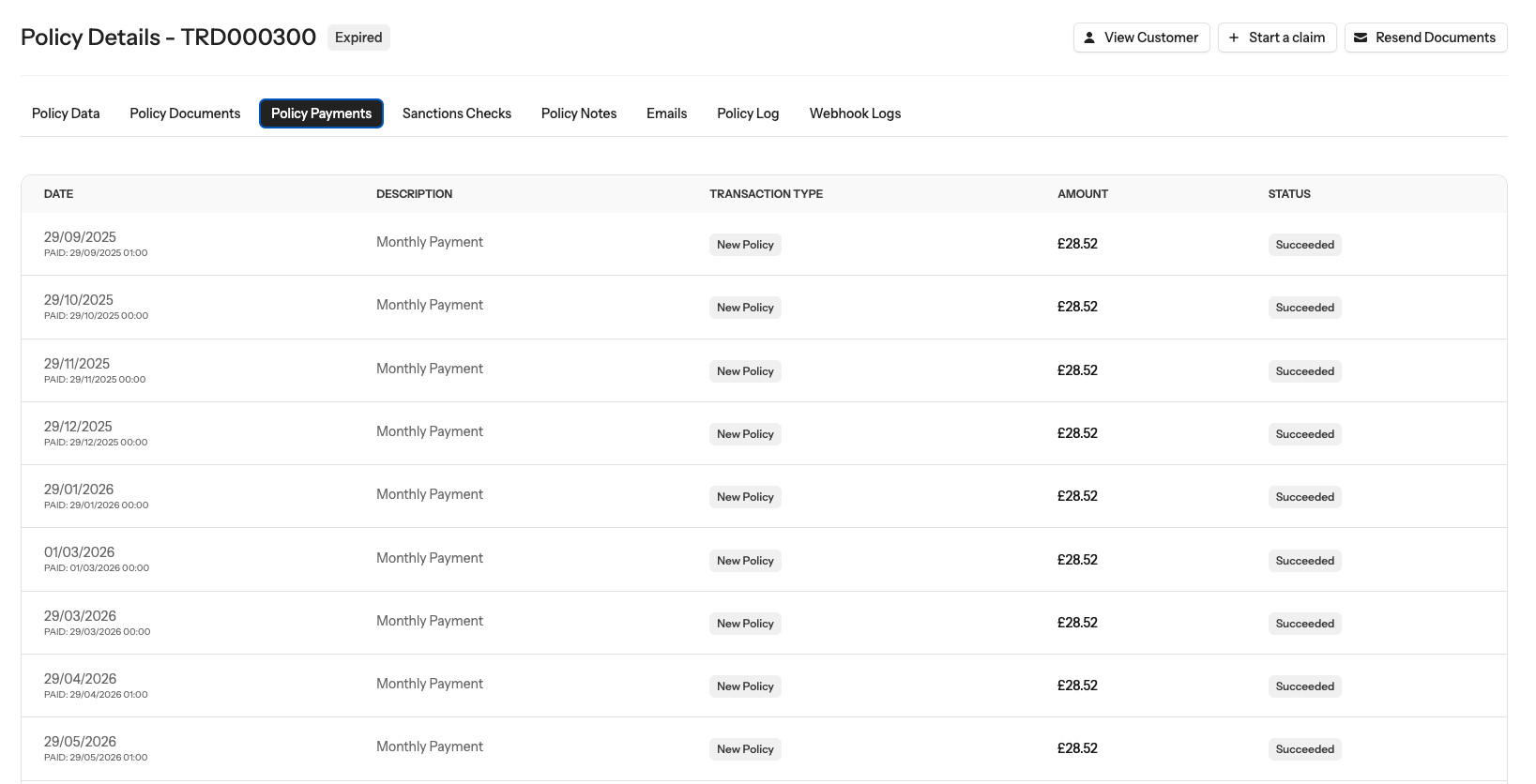Go to the Sanctions Checks tab
This screenshot has width=1536, height=784.
(457, 113)
